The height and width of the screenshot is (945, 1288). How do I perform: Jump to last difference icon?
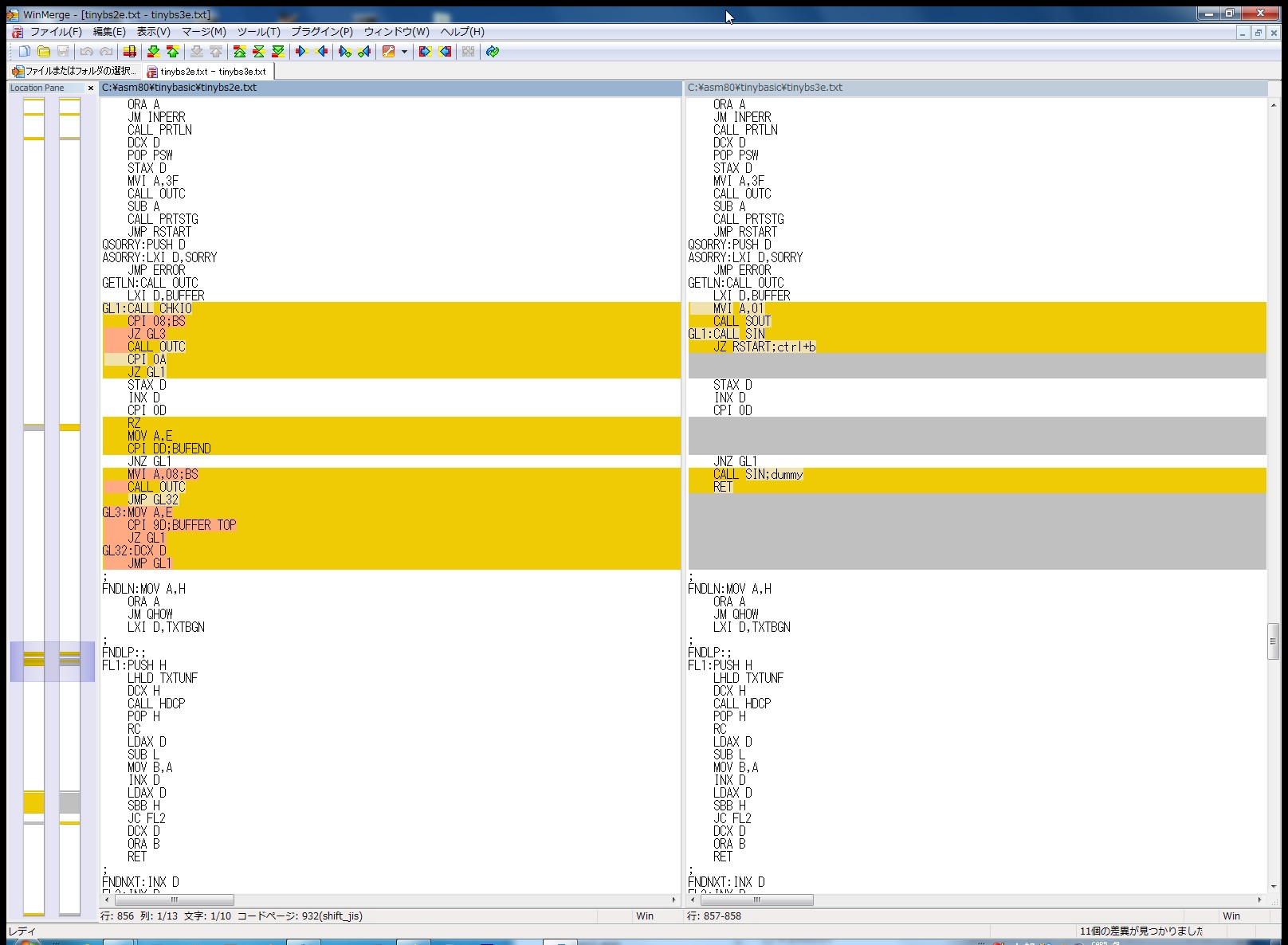(277, 52)
